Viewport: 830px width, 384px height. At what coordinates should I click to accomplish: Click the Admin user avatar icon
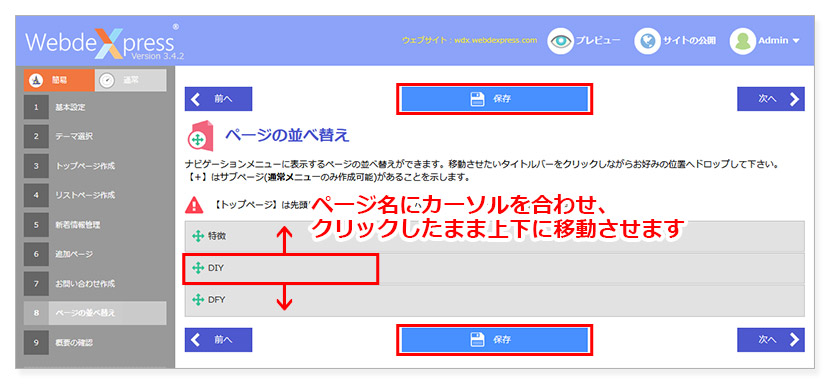click(x=742, y=41)
